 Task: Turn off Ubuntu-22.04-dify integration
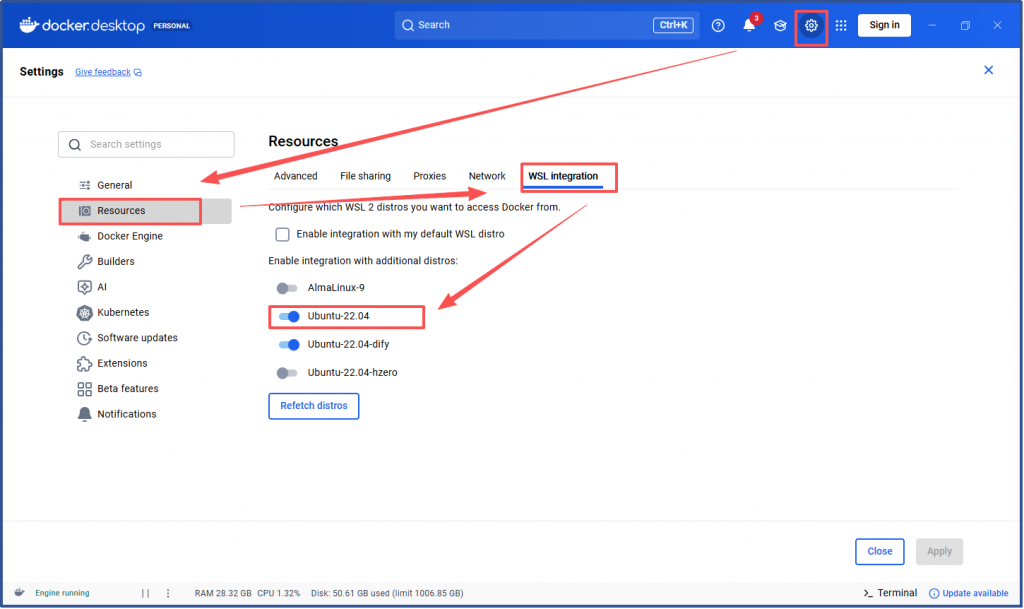click(x=289, y=345)
